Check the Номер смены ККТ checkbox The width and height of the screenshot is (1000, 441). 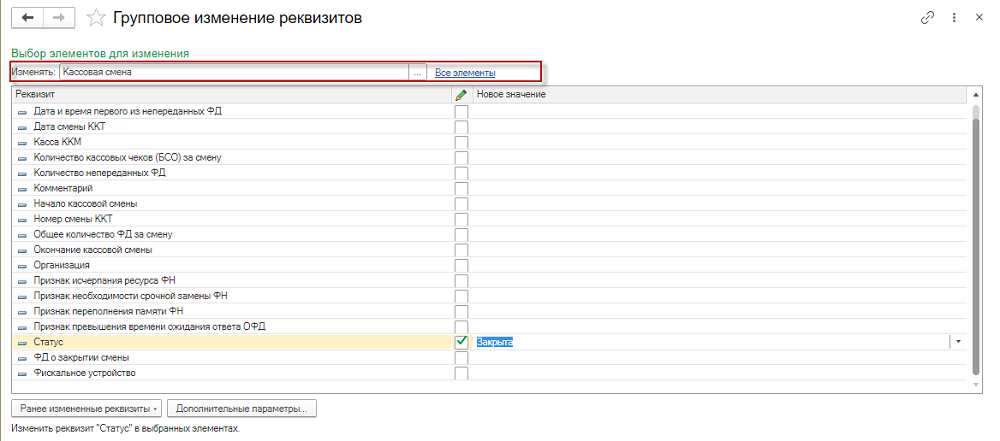click(462, 219)
